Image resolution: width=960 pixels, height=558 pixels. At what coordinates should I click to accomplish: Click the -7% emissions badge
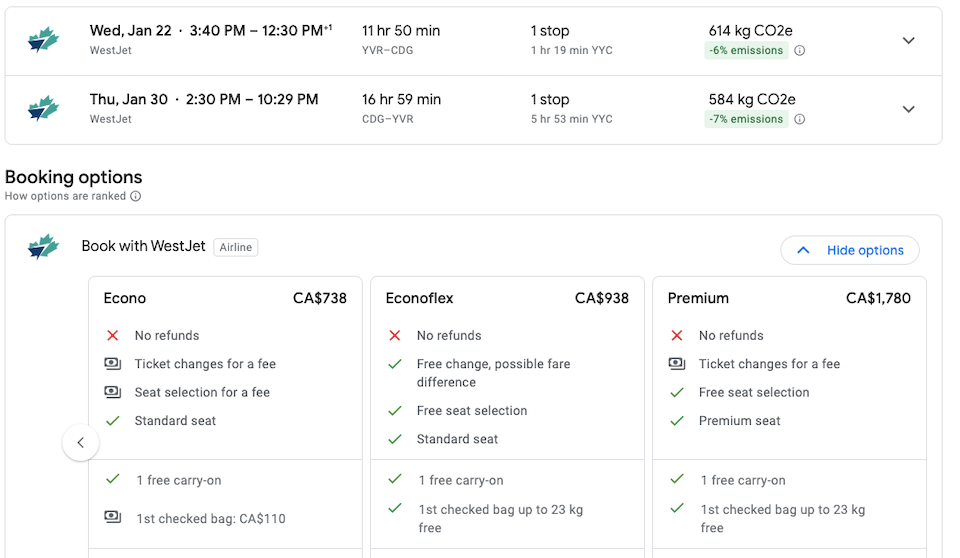coord(746,119)
